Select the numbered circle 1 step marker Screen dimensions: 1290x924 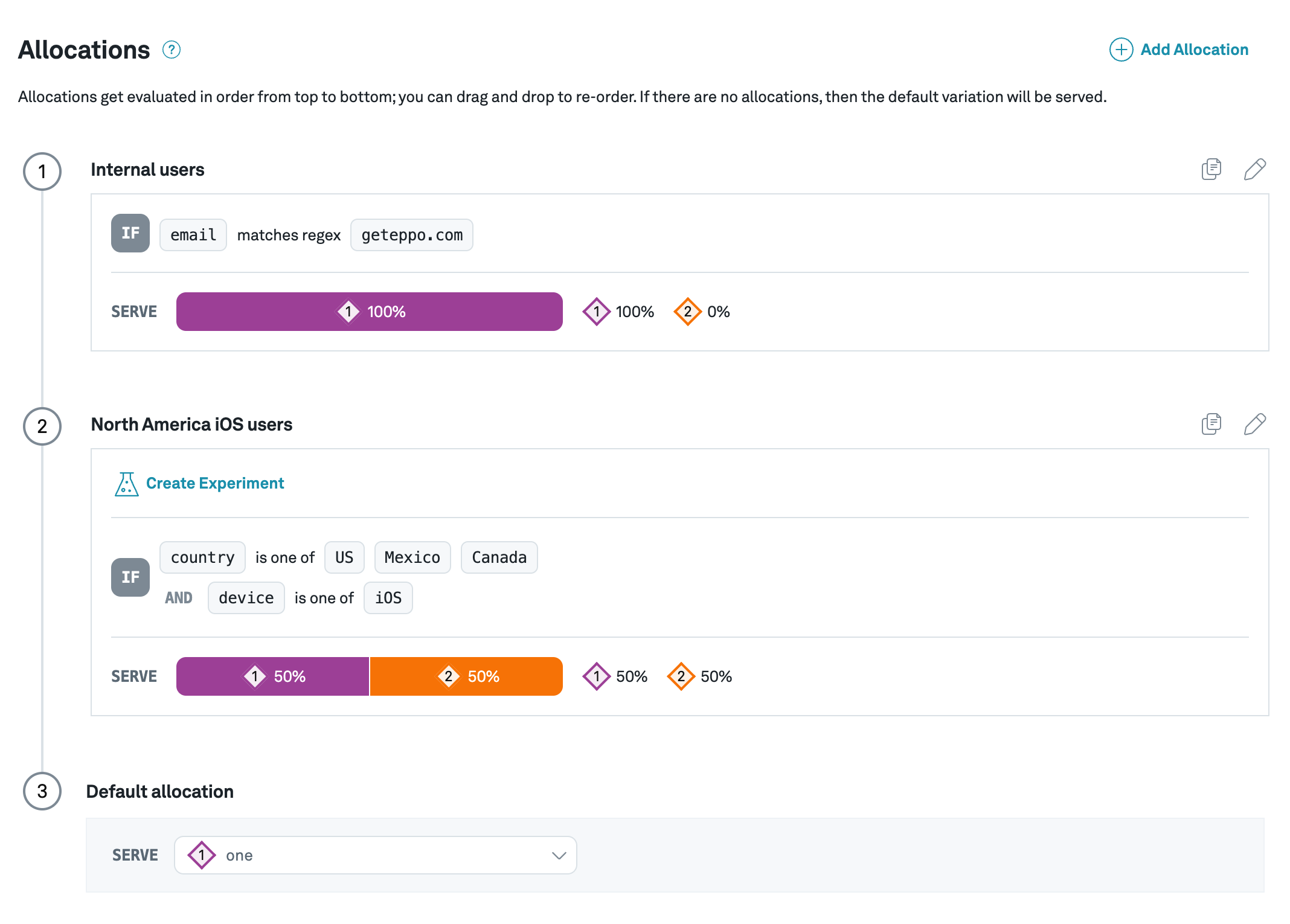42,172
